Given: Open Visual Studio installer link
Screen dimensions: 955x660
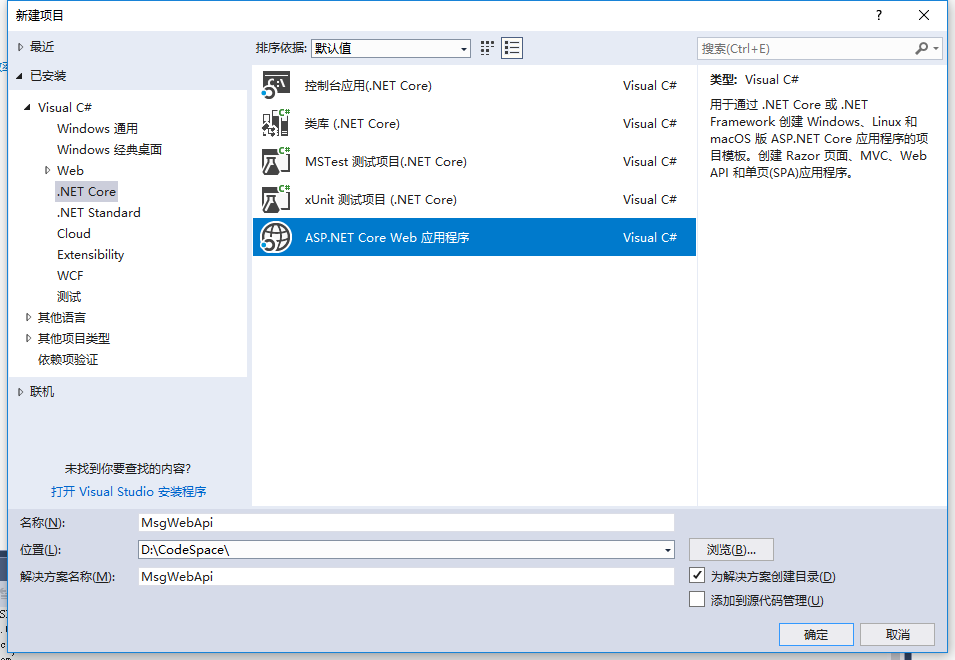Looking at the screenshot, I should [x=129, y=491].
